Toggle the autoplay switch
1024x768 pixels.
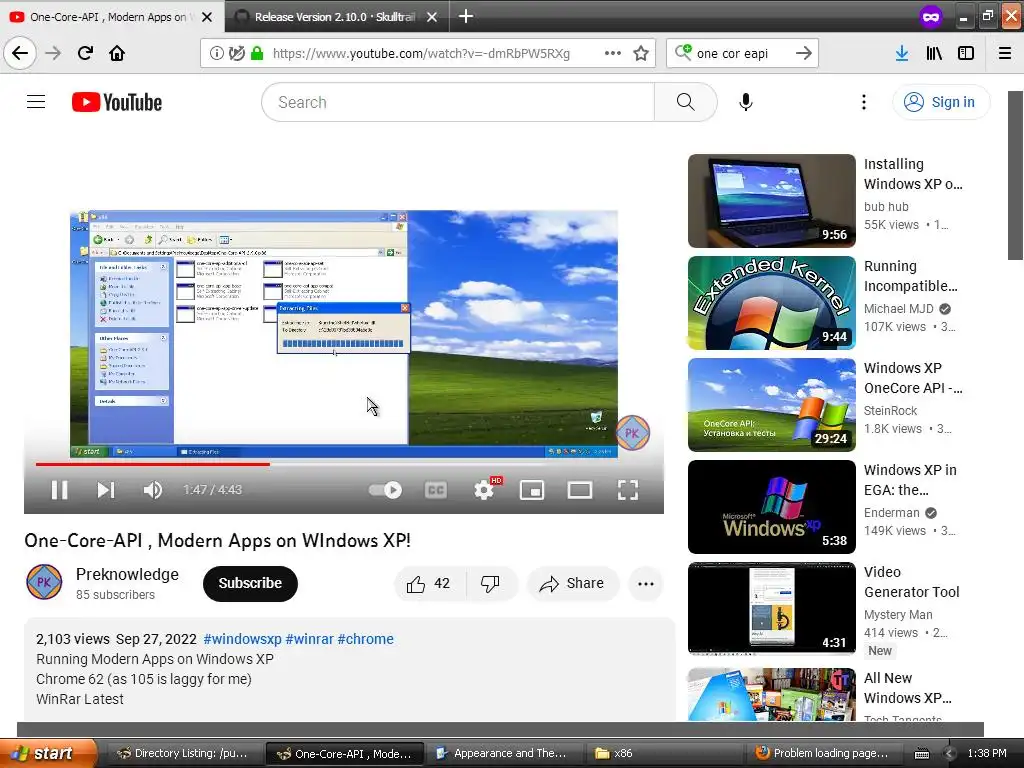(386, 490)
